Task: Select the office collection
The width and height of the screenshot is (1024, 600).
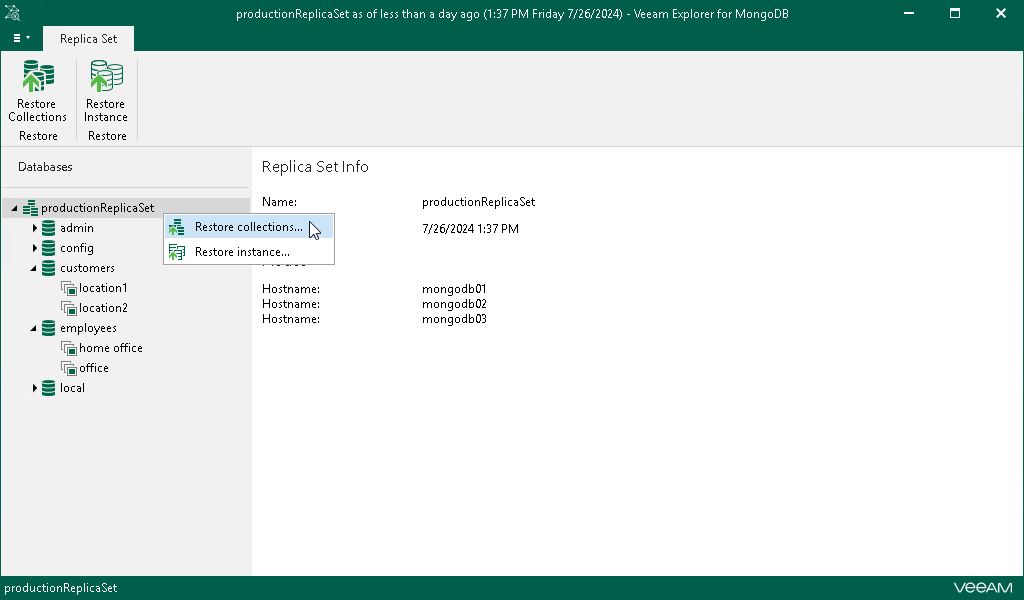Action: pos(93,368)
